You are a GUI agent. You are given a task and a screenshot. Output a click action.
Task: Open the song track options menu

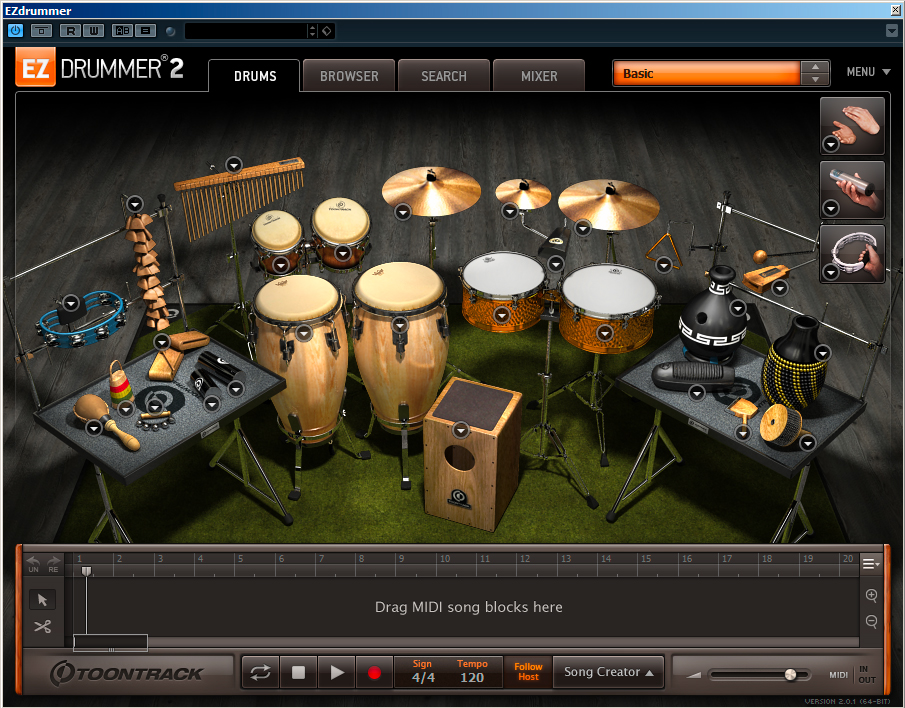(x=870, y=563)
